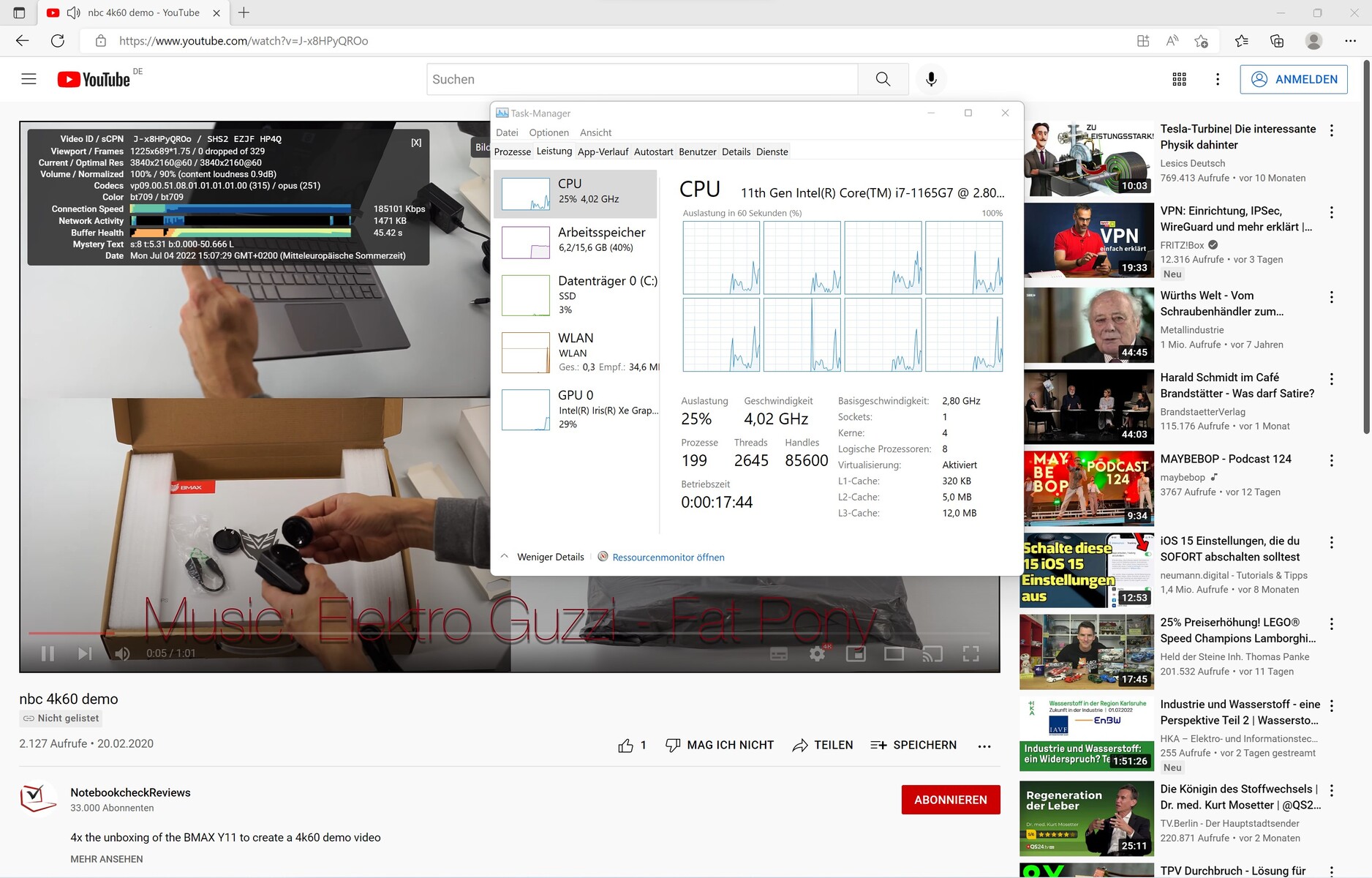Close the stats for nerds overlay
1372x878 pixels.
click(x=416, y=143)
